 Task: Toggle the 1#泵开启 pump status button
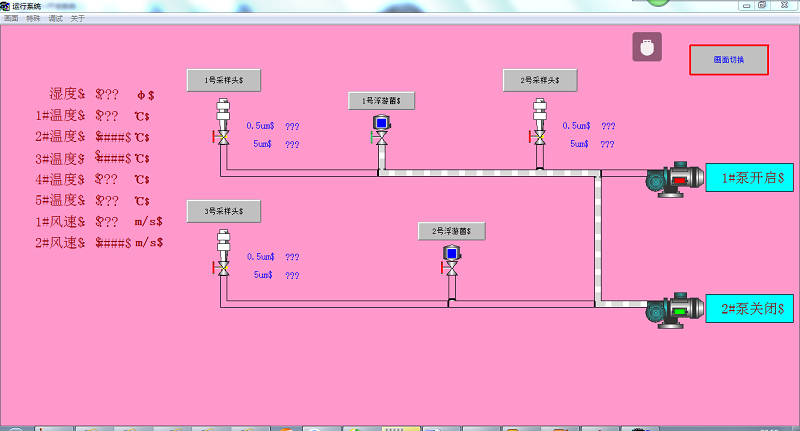point(750,178)
